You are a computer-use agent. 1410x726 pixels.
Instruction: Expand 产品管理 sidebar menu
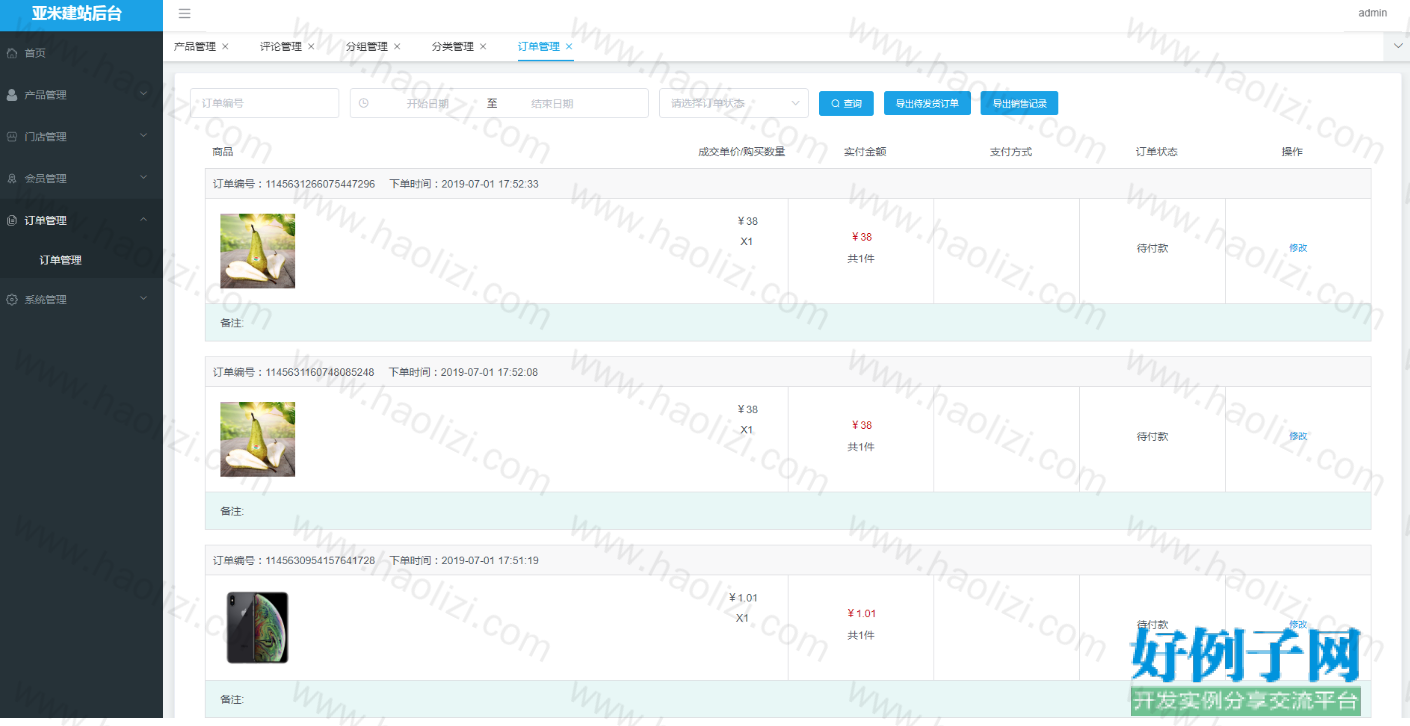click(x=81, y=95)
